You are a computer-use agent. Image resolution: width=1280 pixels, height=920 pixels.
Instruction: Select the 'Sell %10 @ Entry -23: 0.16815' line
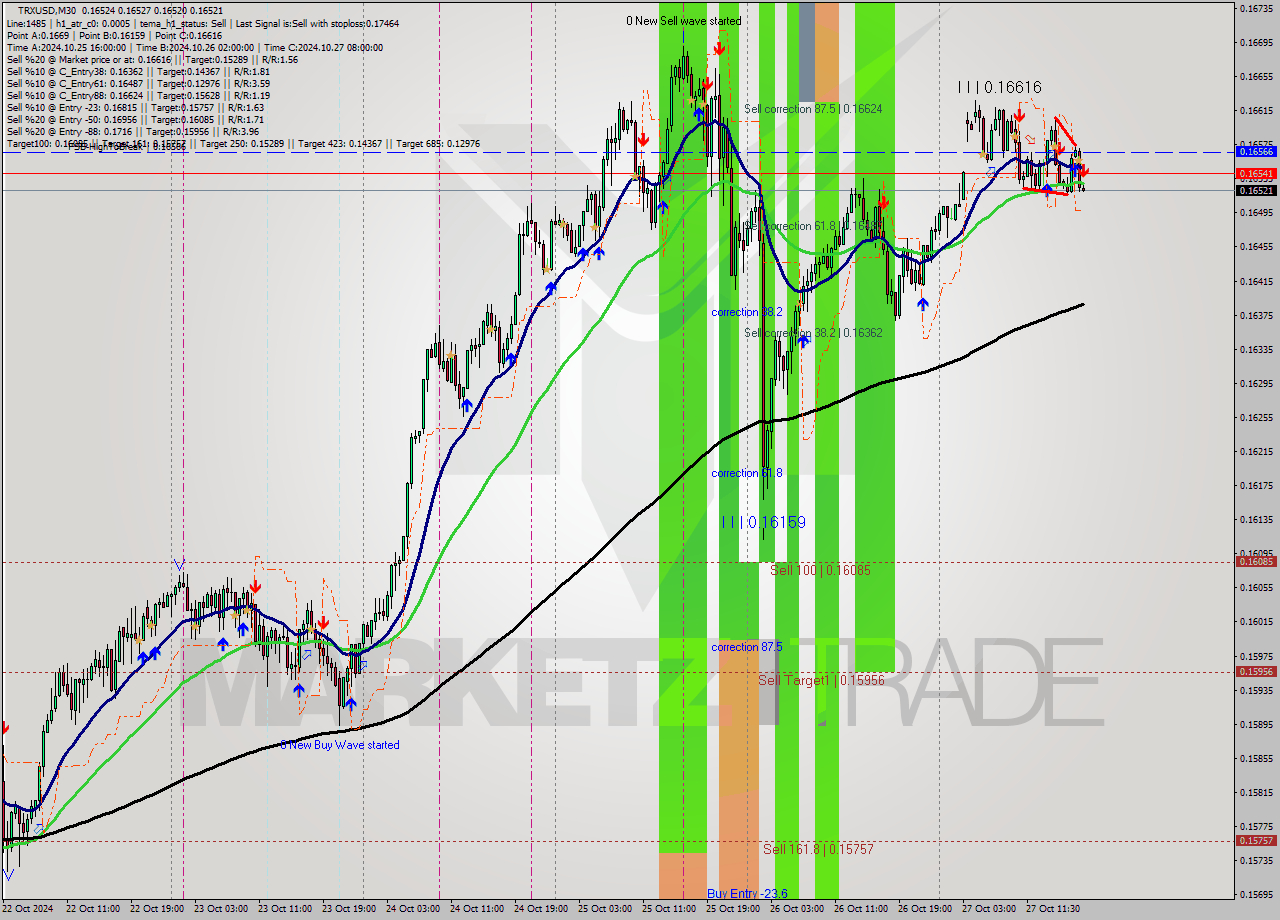click(135, 107)
